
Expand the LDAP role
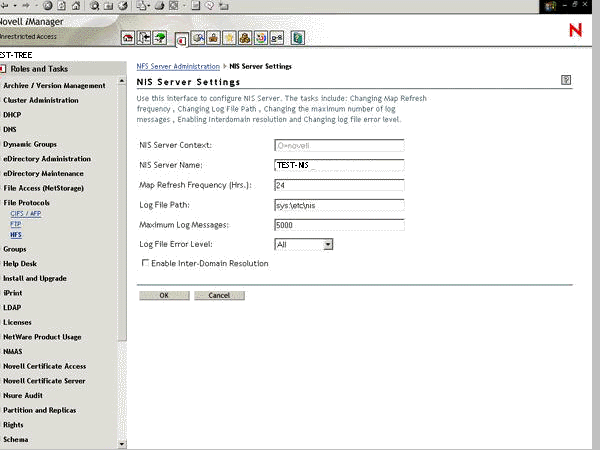tap(12, 308)
